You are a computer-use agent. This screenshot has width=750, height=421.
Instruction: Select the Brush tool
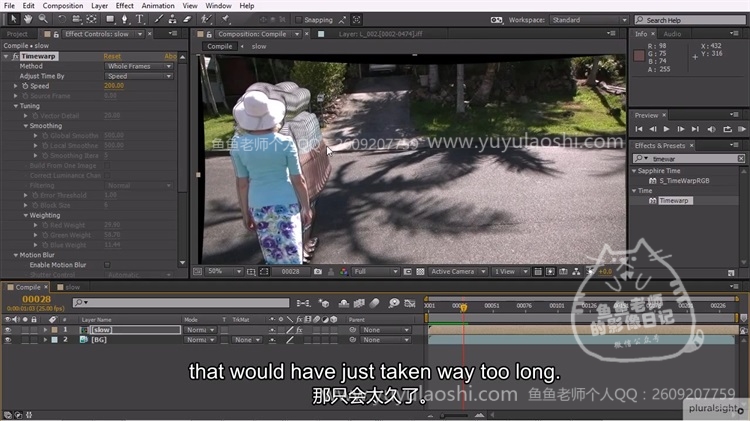coord(159,19)
